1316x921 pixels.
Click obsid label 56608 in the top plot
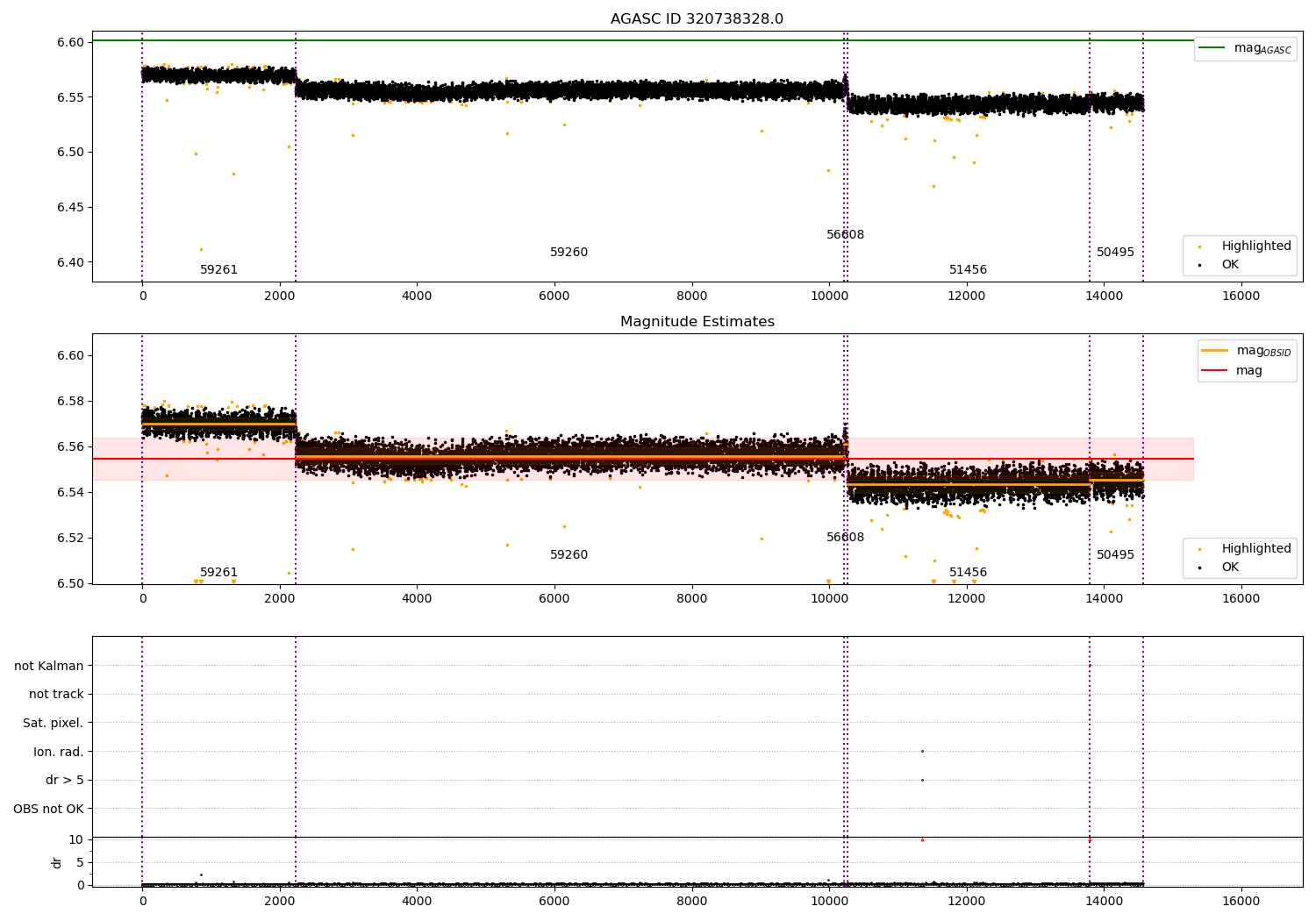pyautogui.click(x=845, y=234)
